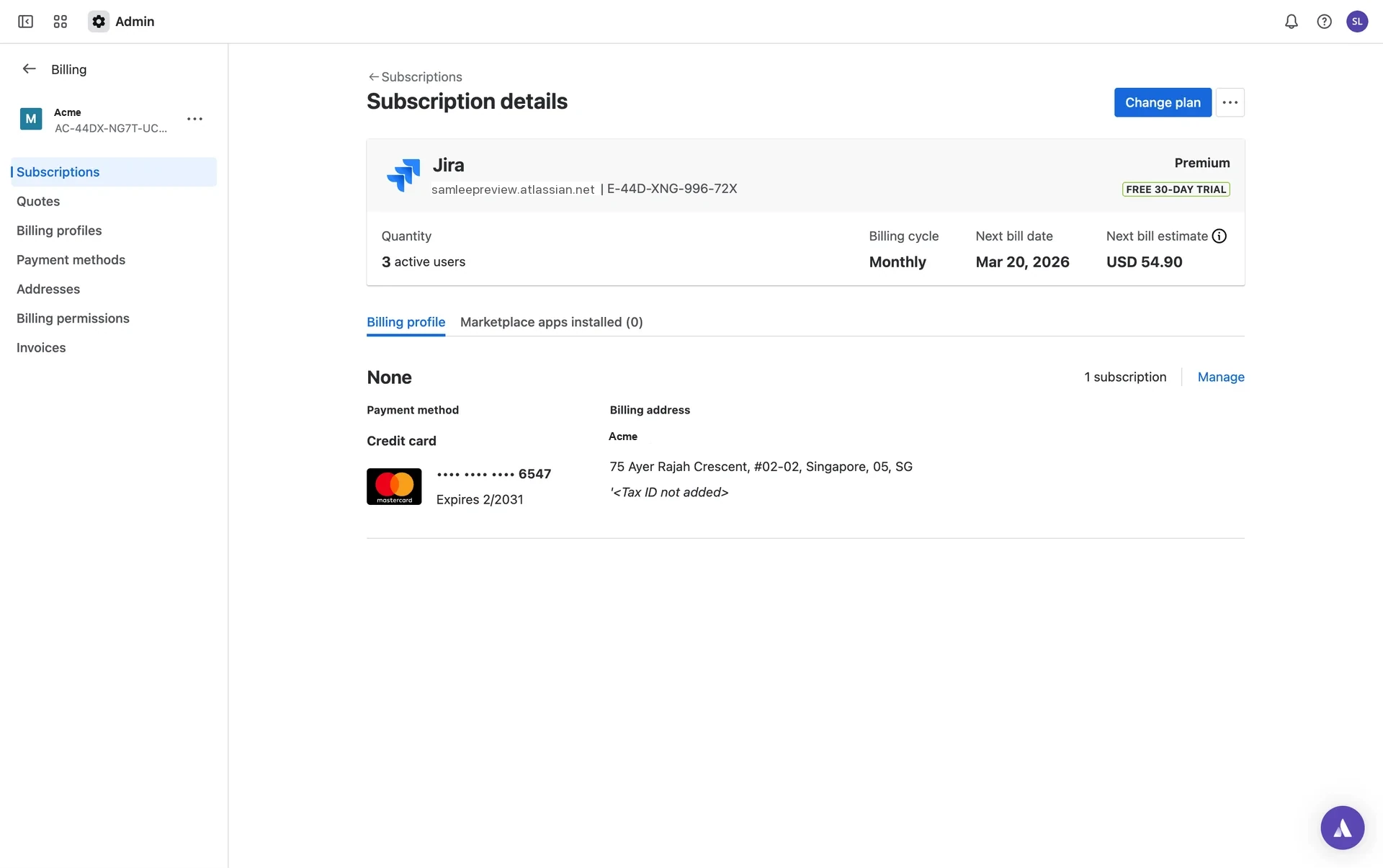Click samleepreview.atlassian.net site URL

coord(513,189)
